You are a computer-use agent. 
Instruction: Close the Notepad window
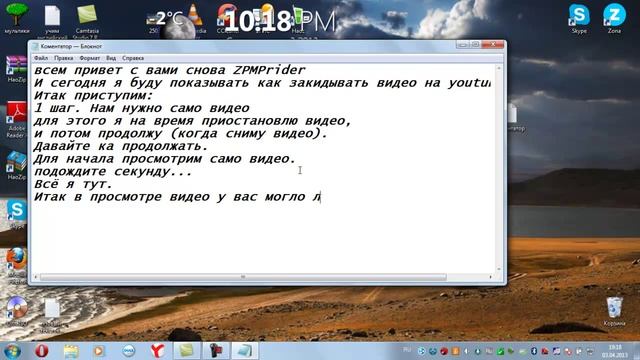tap(493, 44)
